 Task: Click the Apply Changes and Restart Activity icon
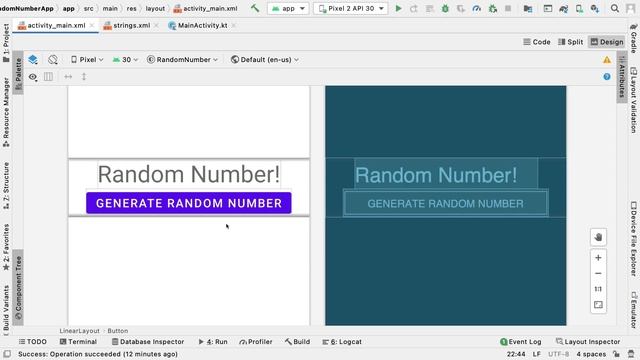[413, 8]
